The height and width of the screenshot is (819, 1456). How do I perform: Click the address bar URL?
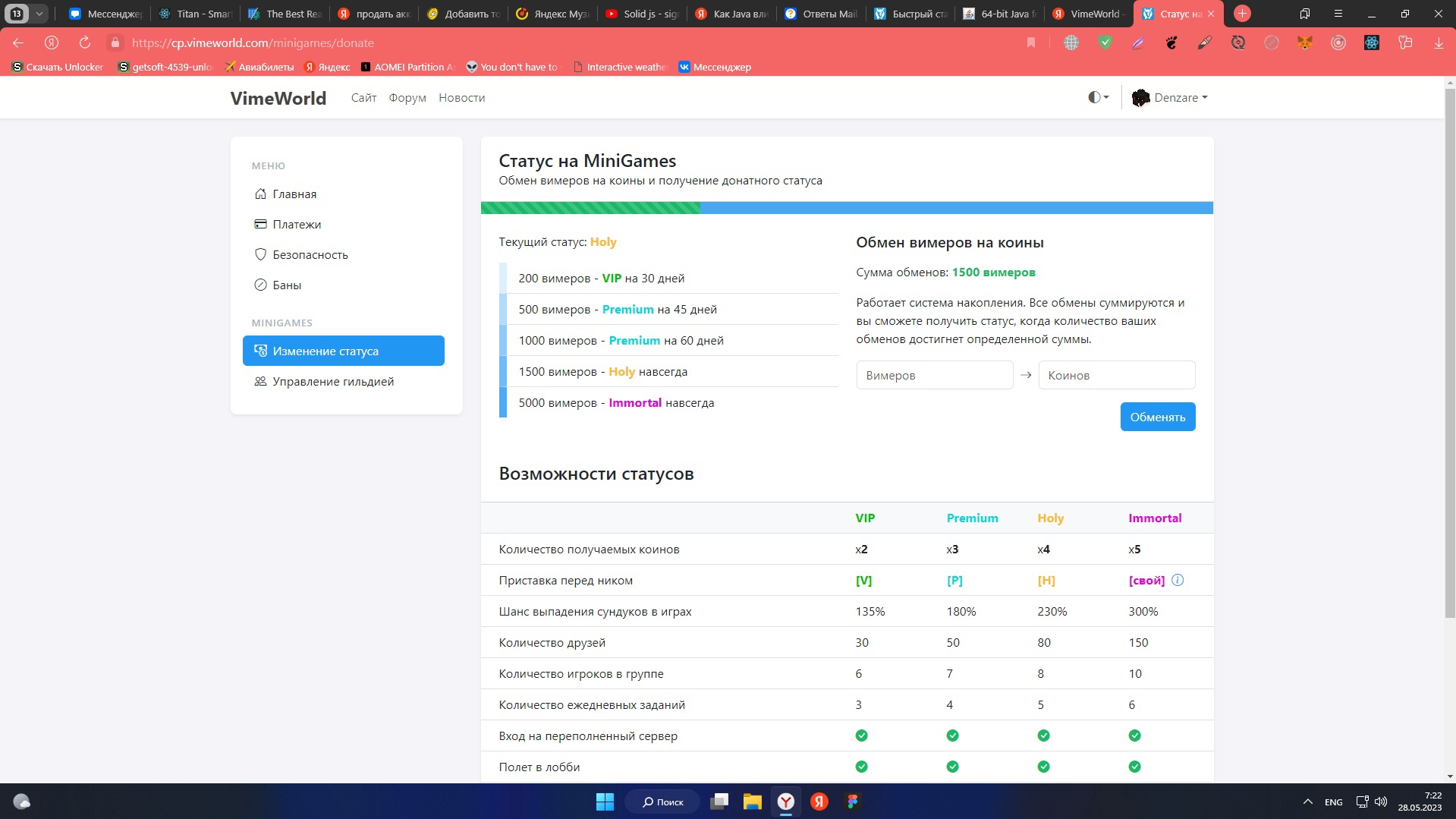pos(253,43)
